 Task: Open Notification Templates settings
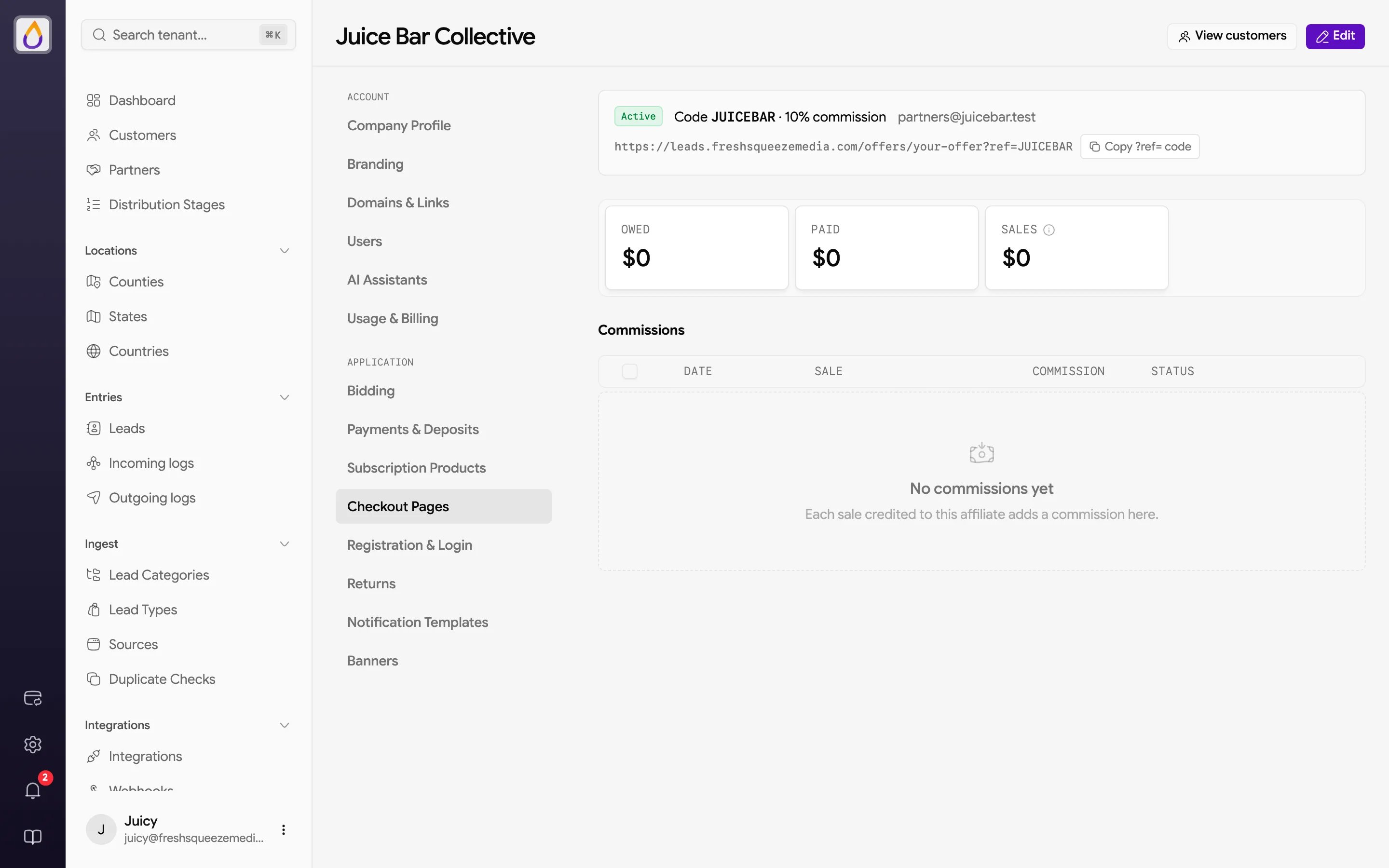coord(443,622)
